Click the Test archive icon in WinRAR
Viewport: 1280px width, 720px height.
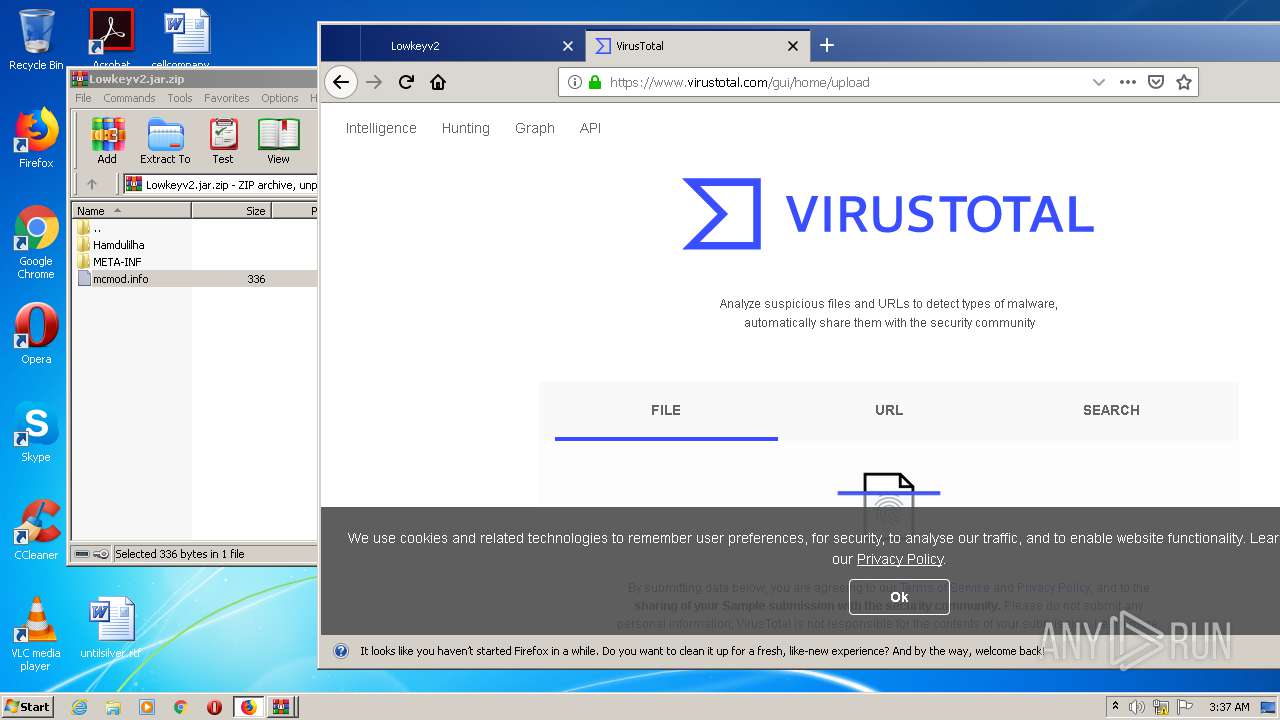223,141
